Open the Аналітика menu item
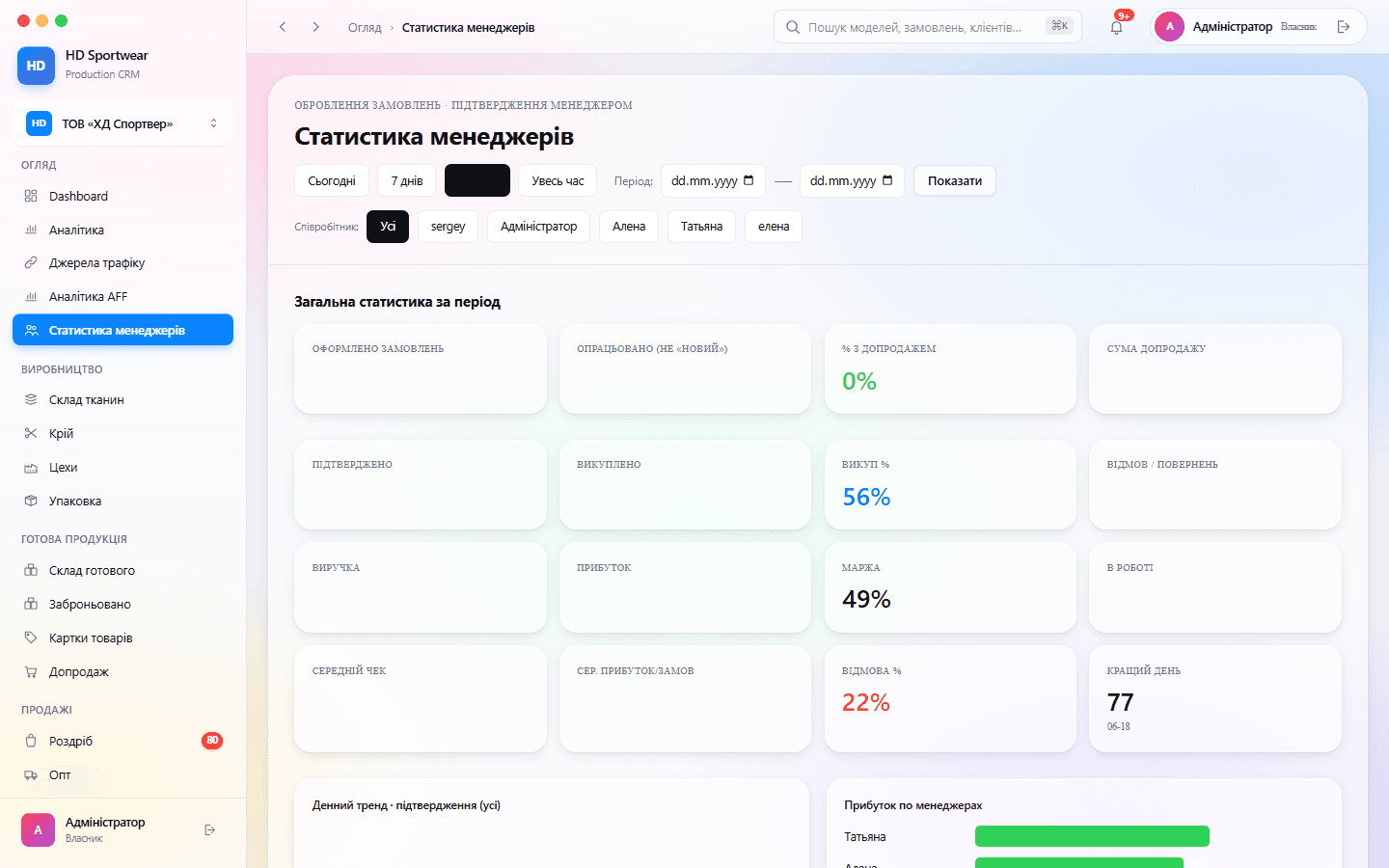This screenshot has height=868, width=1389. (x=123, y=230)
